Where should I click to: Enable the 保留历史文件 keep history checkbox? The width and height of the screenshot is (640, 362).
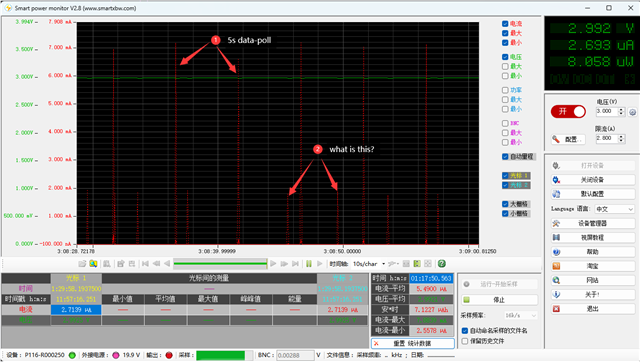(x=465, y=341)
